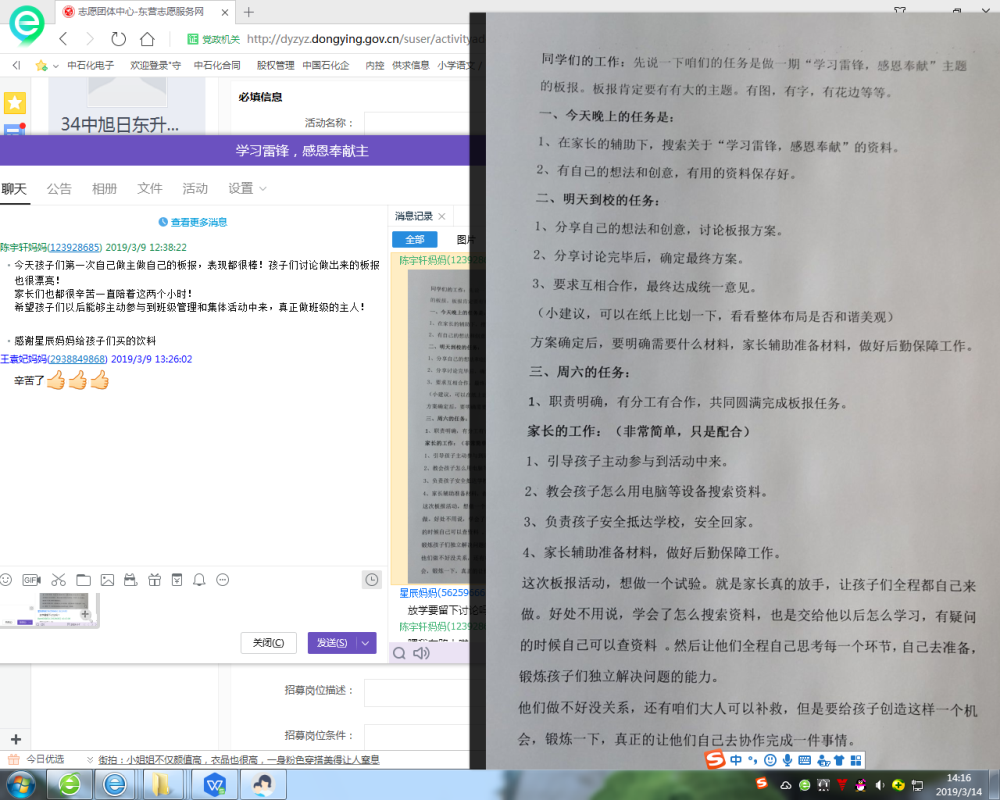Open the send-file folder icon
Screen dimensions: 1000x800
pos(84,580)
